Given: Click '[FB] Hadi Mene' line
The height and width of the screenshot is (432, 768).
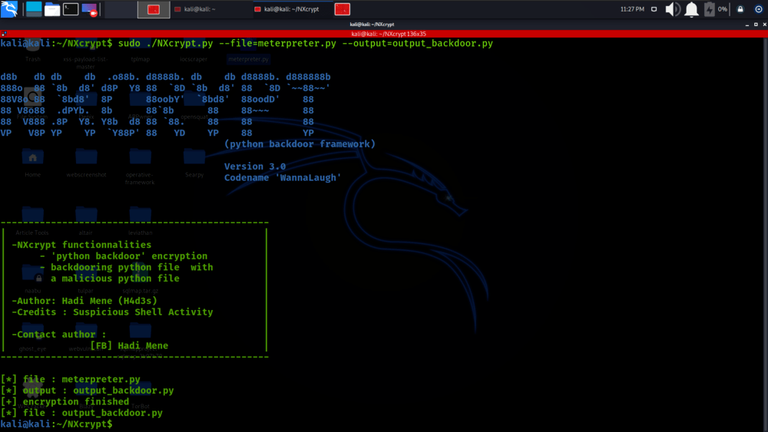Looking at the screenshot, I should [x=129, y=346].
